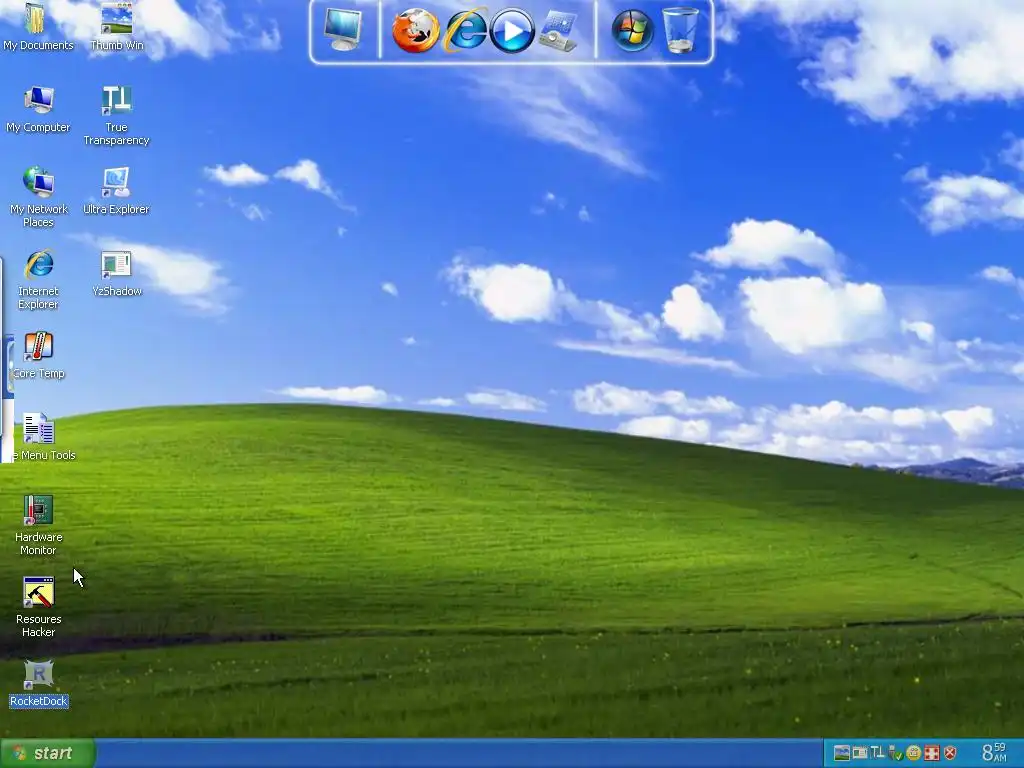1024x768 pixels.
Task: Select the RocketDock desktop shortcut
Action: [38, 684]
